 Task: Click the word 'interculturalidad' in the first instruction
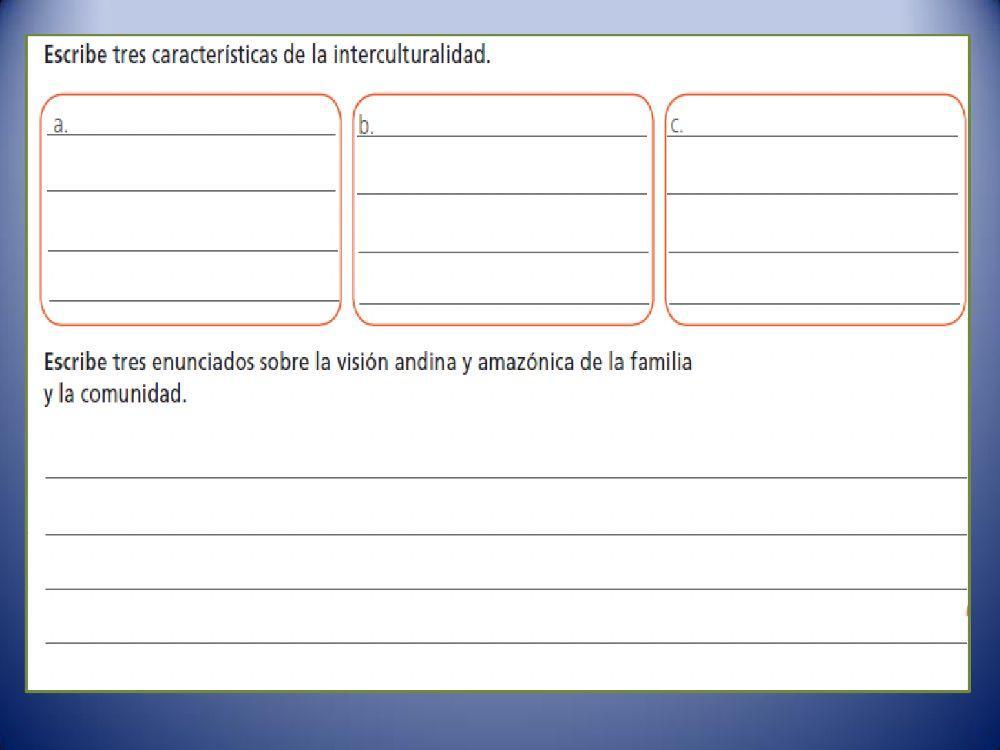pyautogui.click(x=410, y=55)
